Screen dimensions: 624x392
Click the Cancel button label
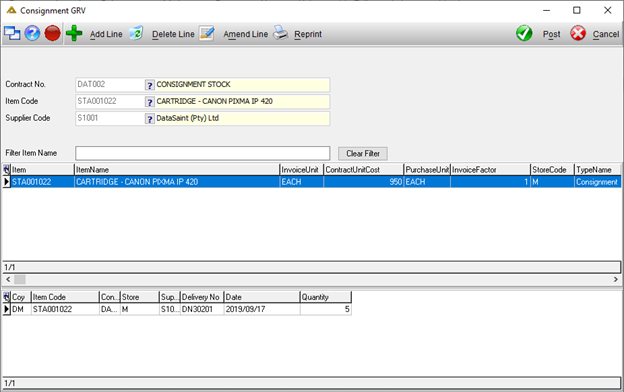pyautogui.click(x=606, y=34)
